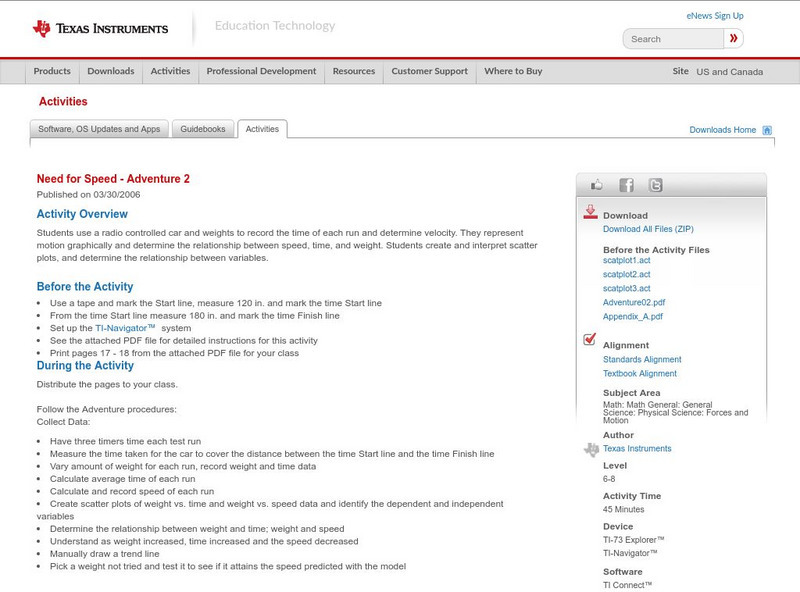Go to Downloads Home
The image size is (800, 592).
722,130
